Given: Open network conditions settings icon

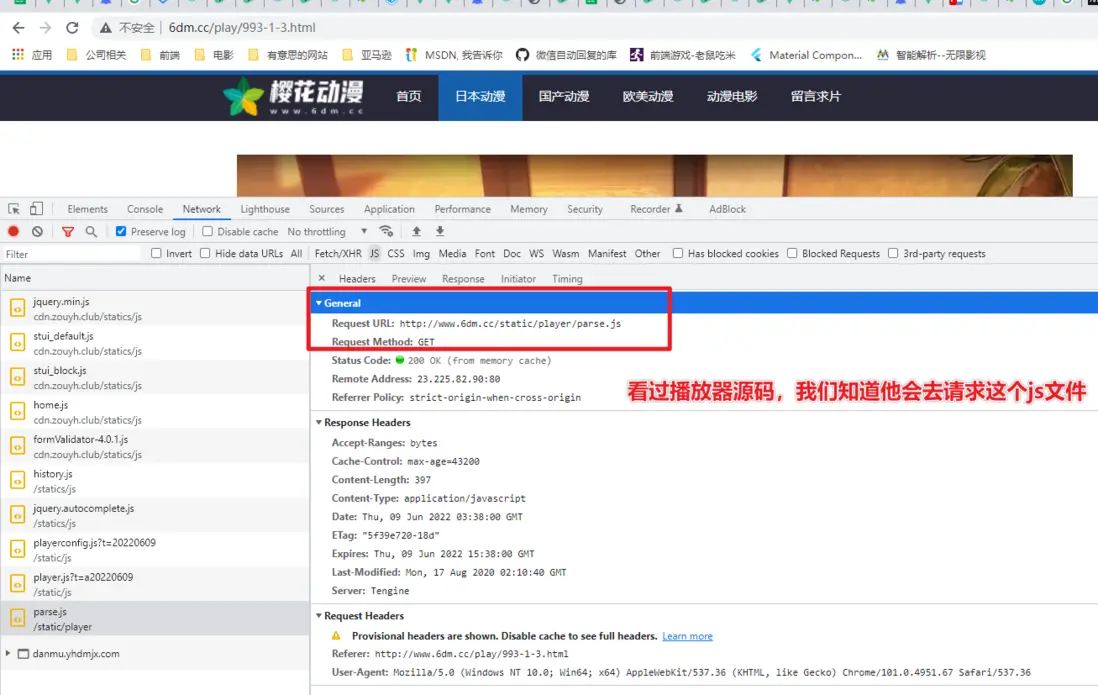Looking at the screenshot, I should pyautogui.click(x=387, y=231).
